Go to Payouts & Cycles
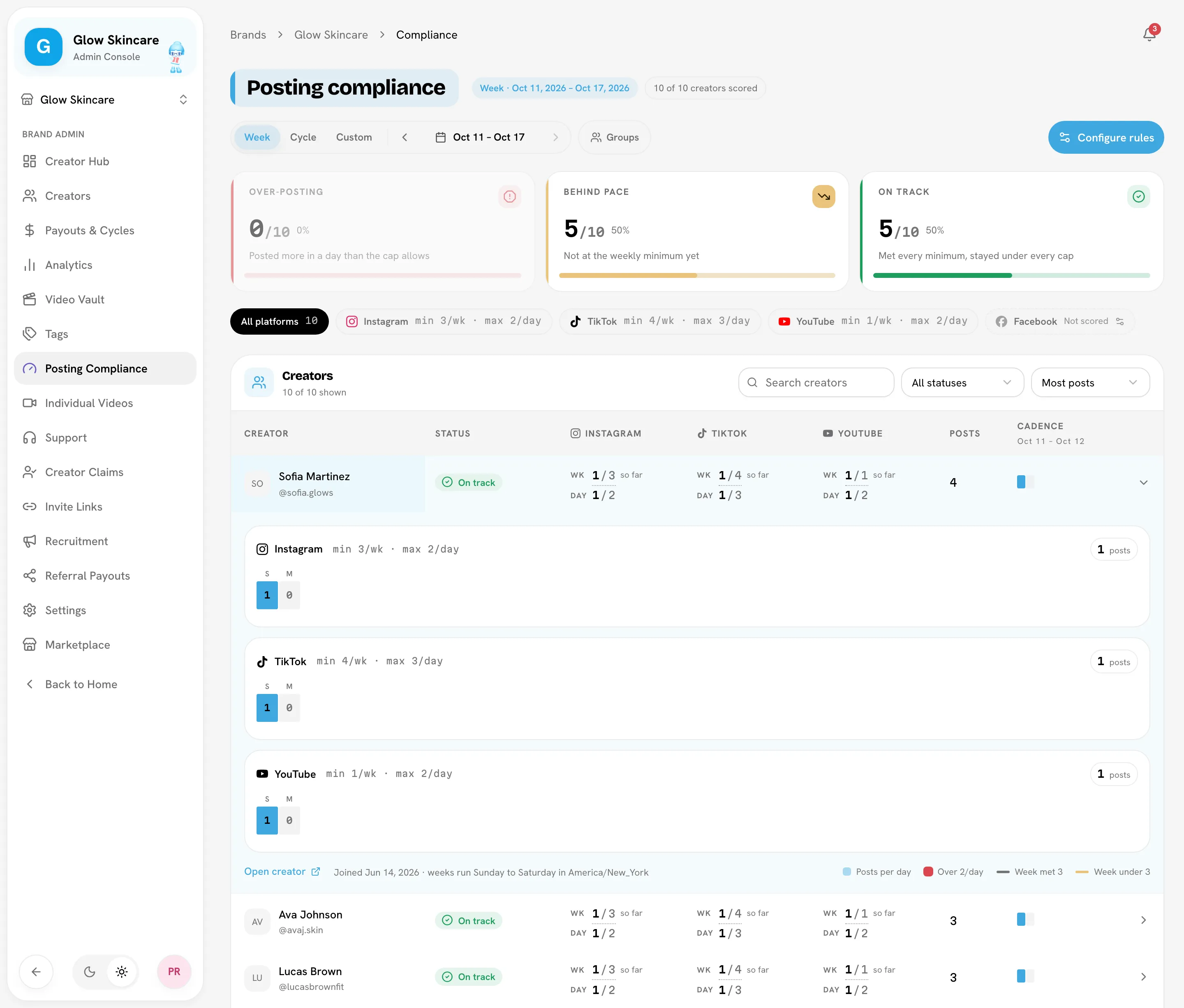The width and height of the screenshot is (1184, 1008). pyautogui.click(x=105, y=230)
